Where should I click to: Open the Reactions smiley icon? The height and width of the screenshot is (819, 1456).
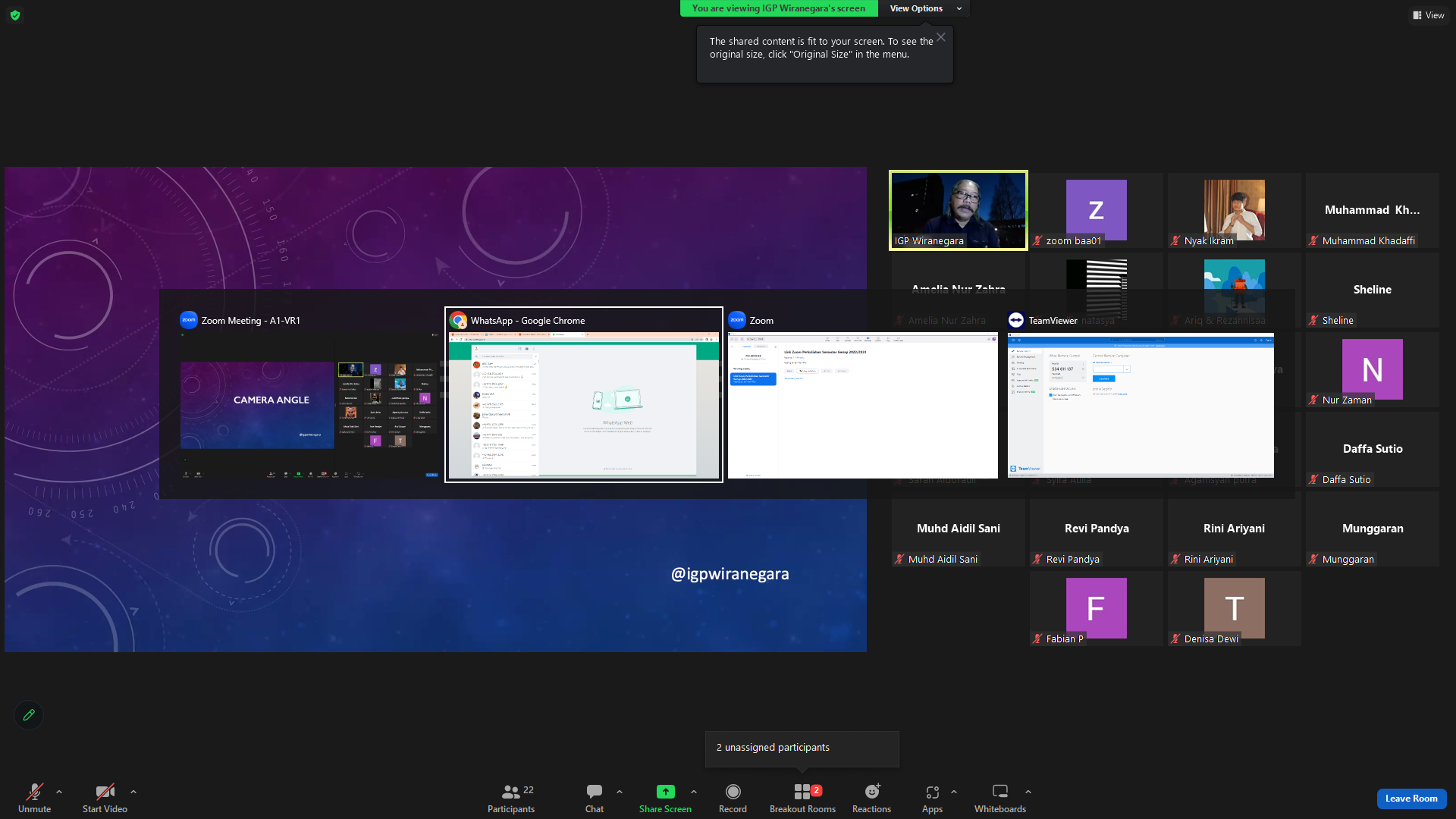point(872,792)
